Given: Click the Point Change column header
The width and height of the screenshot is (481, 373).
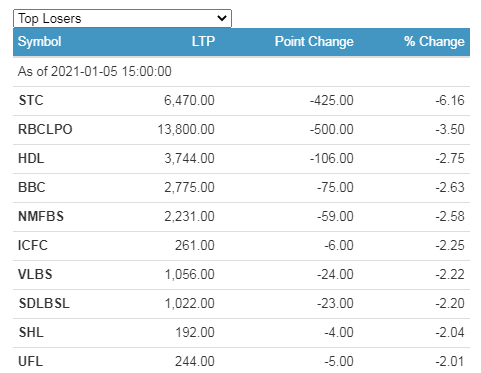Looking at the screenshot, I should (314, 42).
